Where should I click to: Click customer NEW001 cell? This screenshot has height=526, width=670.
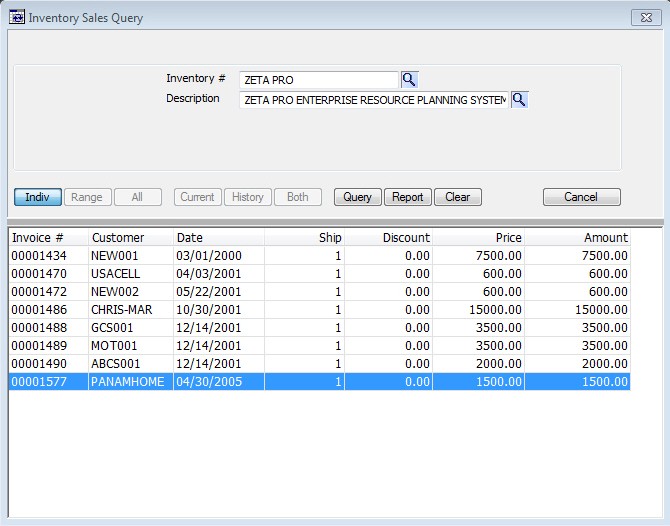point(131,256)
